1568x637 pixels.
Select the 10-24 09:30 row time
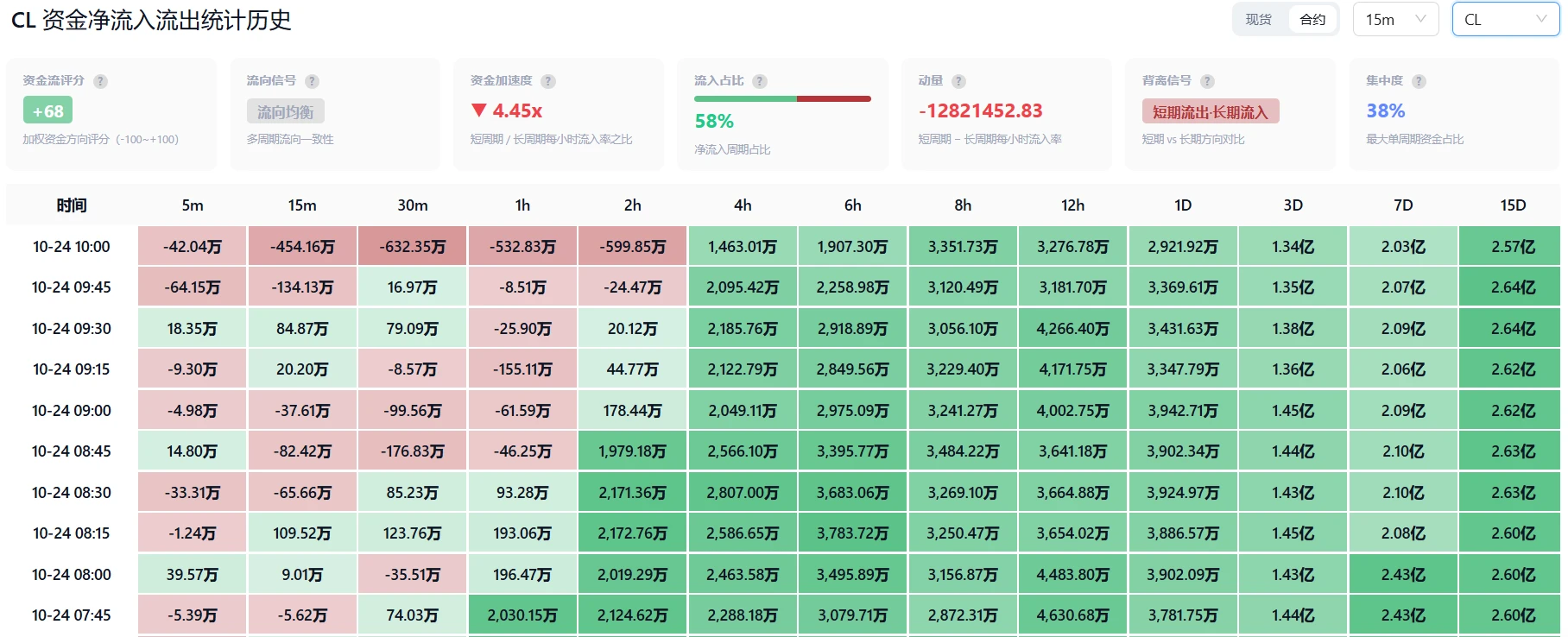click(x=72, y=329)
